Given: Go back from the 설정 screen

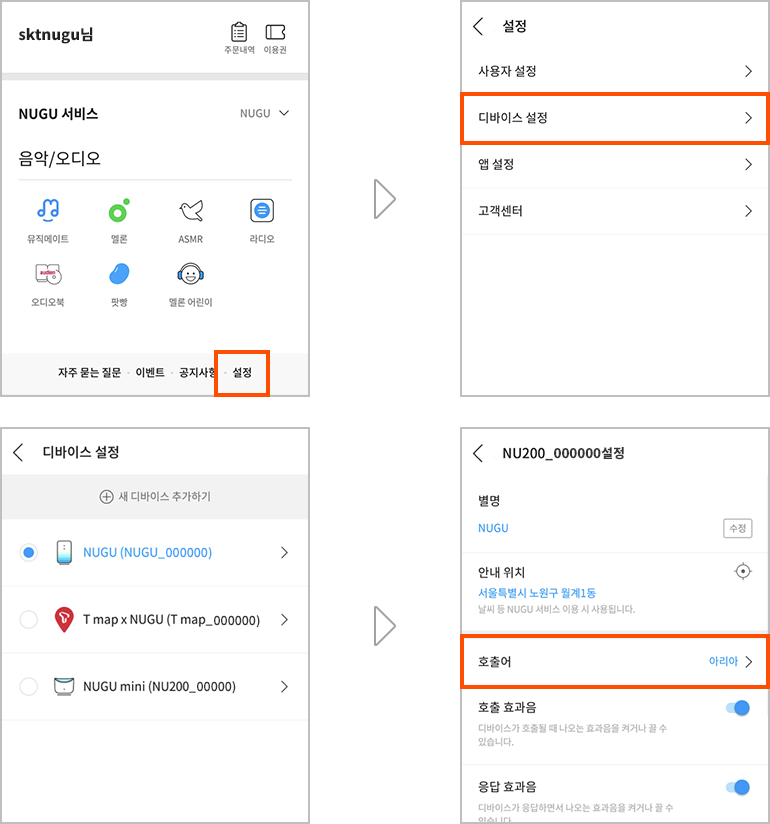Looking at the screenshot, I should point(478,26).
